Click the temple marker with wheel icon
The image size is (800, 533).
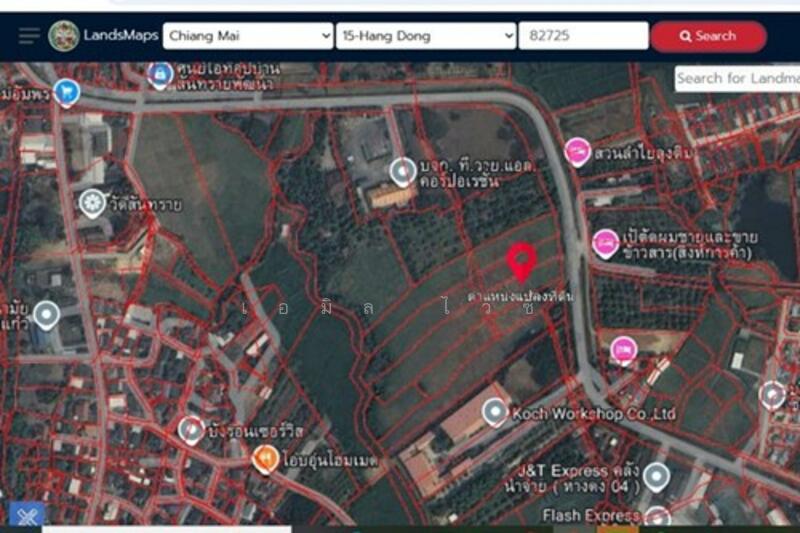92,204
